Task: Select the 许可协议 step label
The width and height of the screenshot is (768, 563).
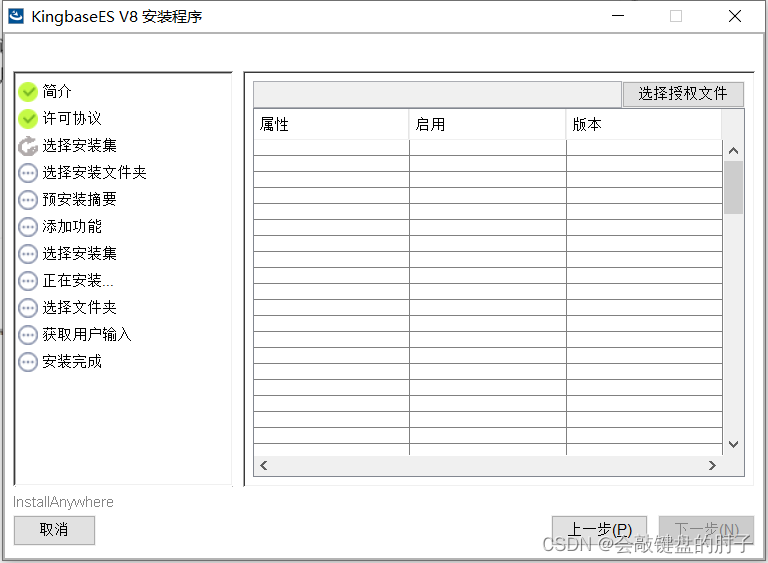Action: [x=72, y=119]
